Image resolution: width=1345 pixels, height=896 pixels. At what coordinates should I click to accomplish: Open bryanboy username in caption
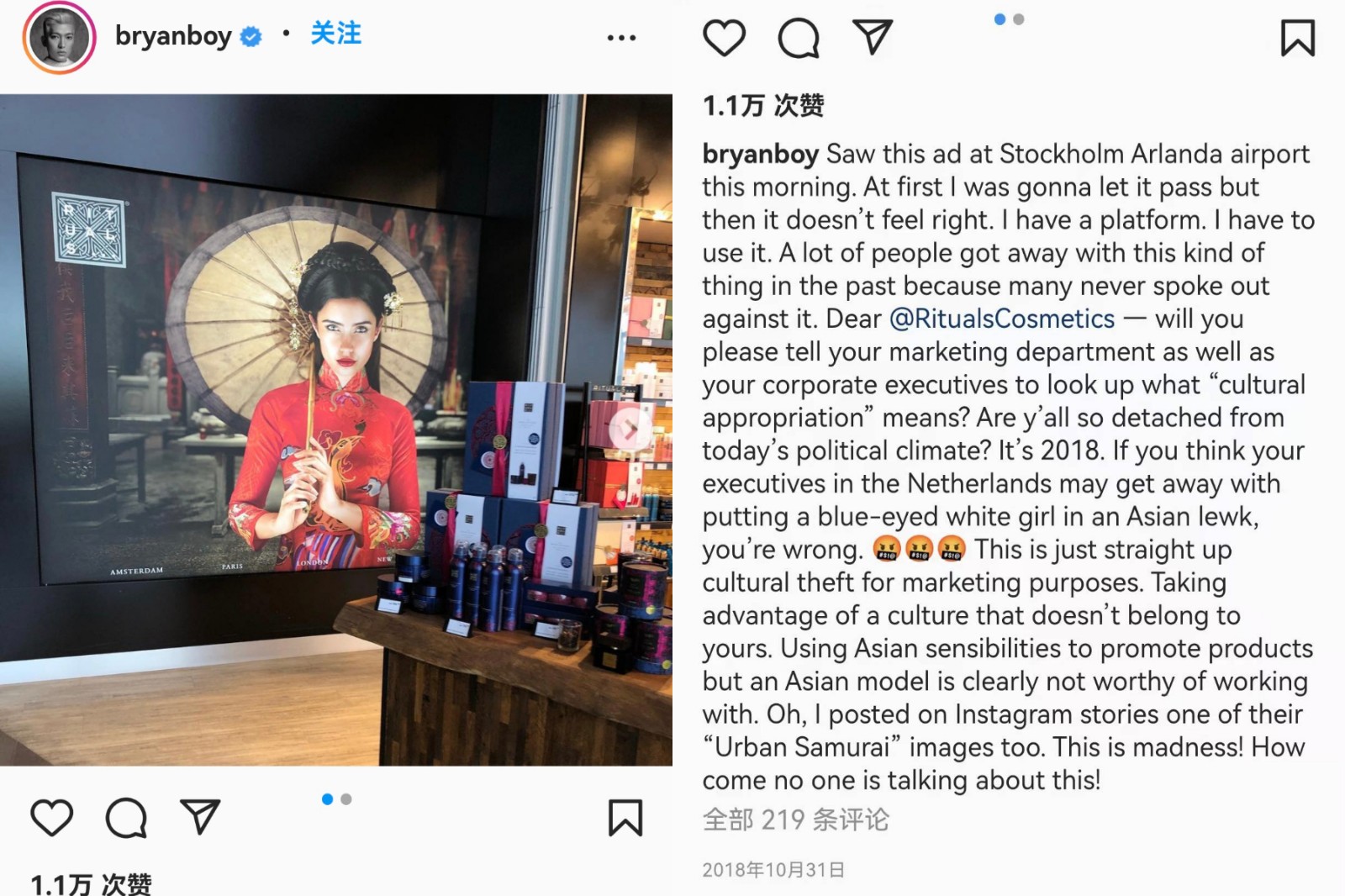pos(761,154)
